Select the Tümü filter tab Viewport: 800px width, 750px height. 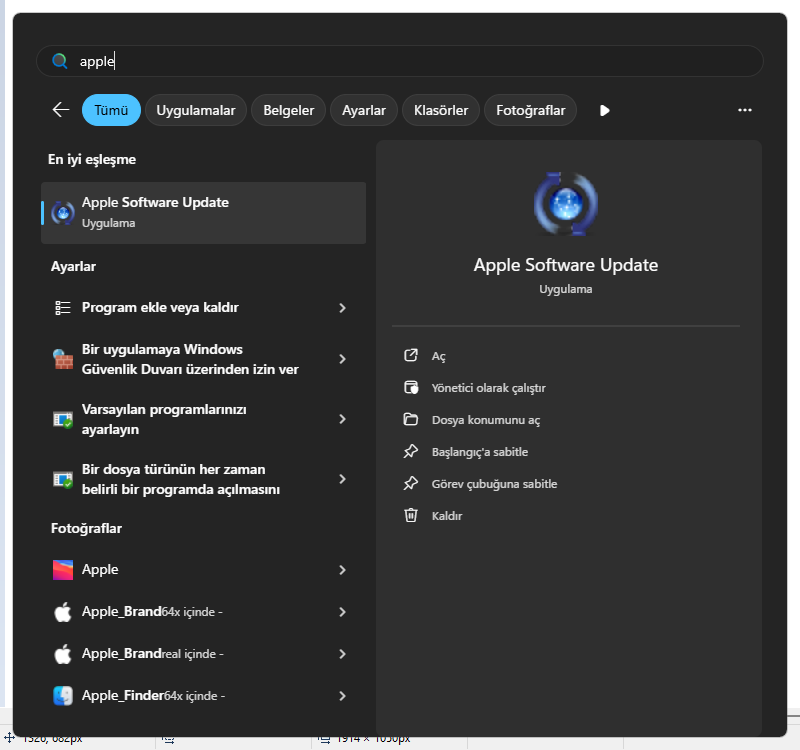(x=111, y=110)
